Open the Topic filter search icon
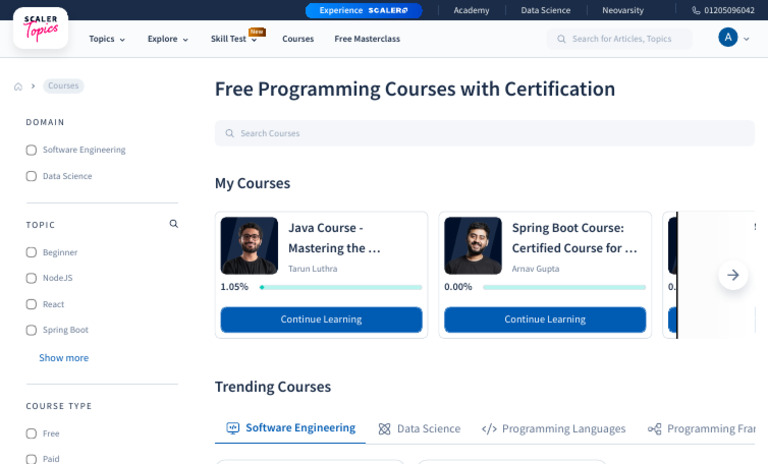This screenshot has height=464, width=768. (x=173, y=224)
